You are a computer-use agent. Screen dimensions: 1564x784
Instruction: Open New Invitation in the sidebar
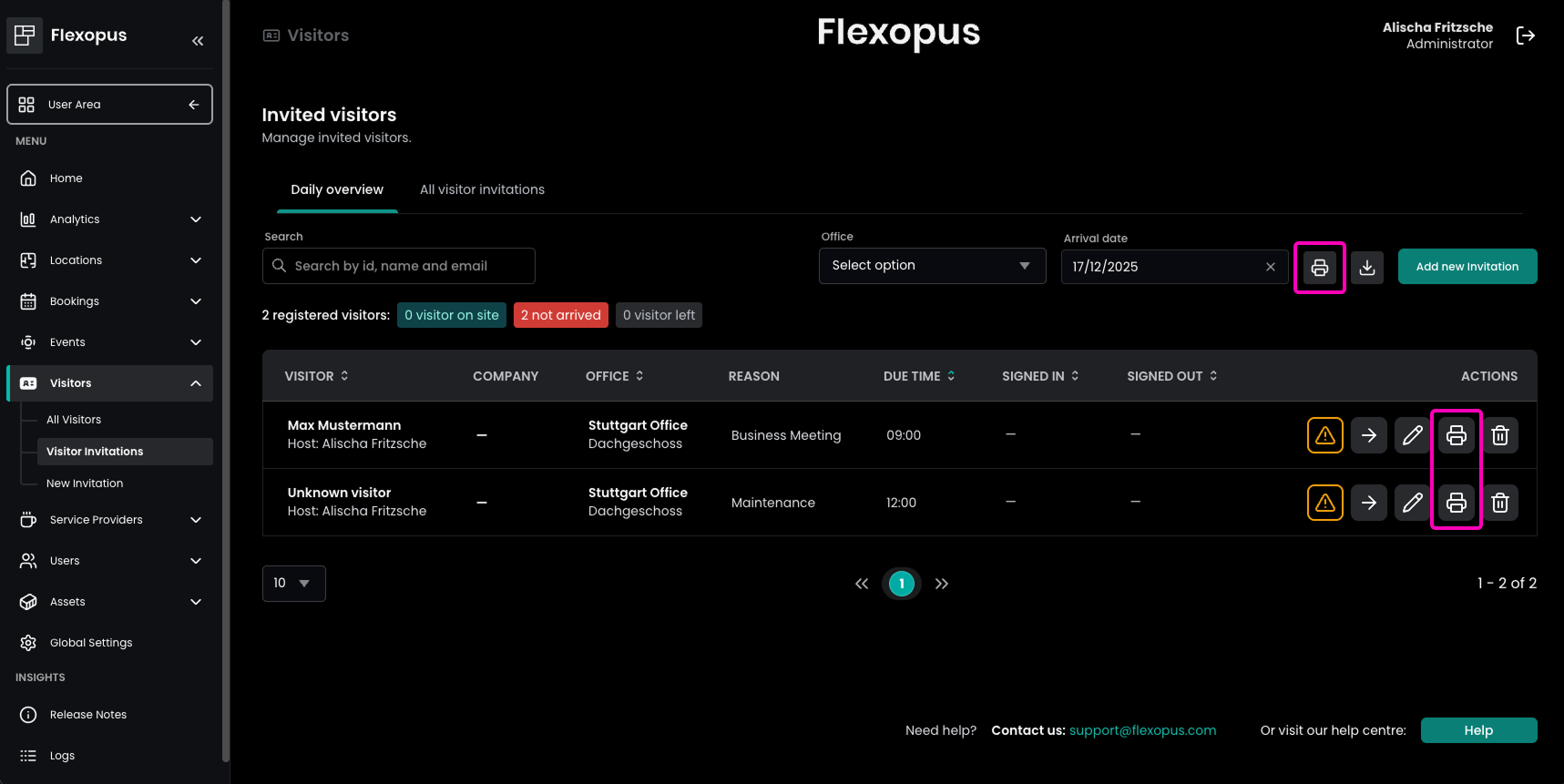click(x=85, y=484)
